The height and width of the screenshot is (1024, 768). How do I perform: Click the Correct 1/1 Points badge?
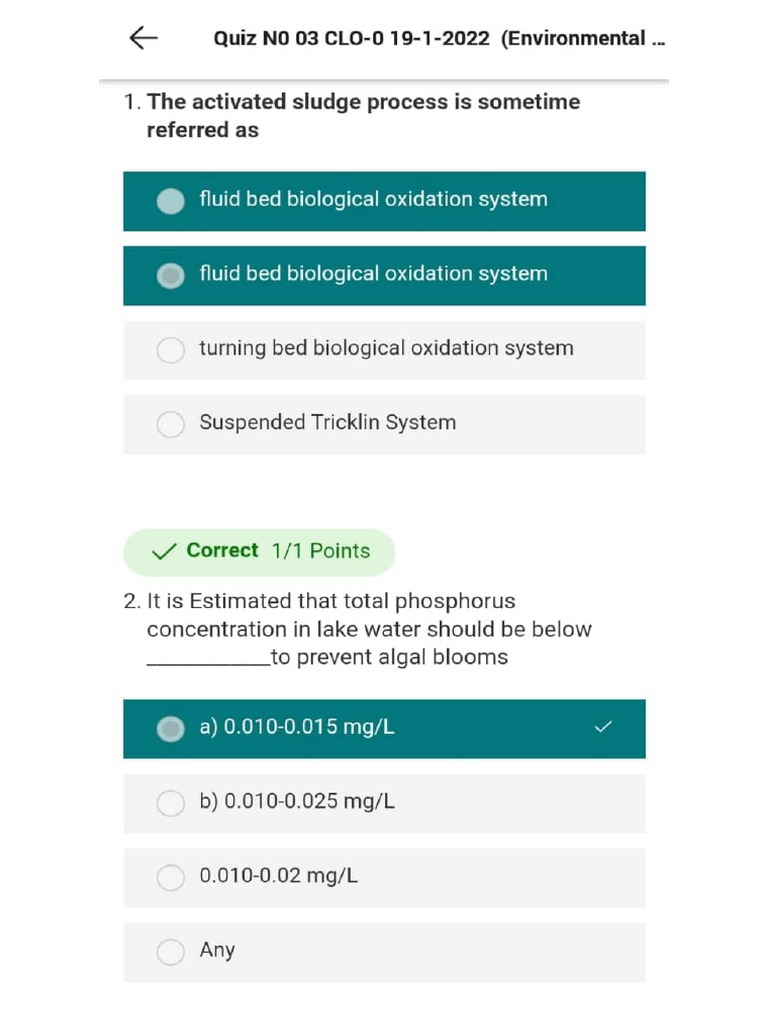pyautogui.click(x=259, y=551)
